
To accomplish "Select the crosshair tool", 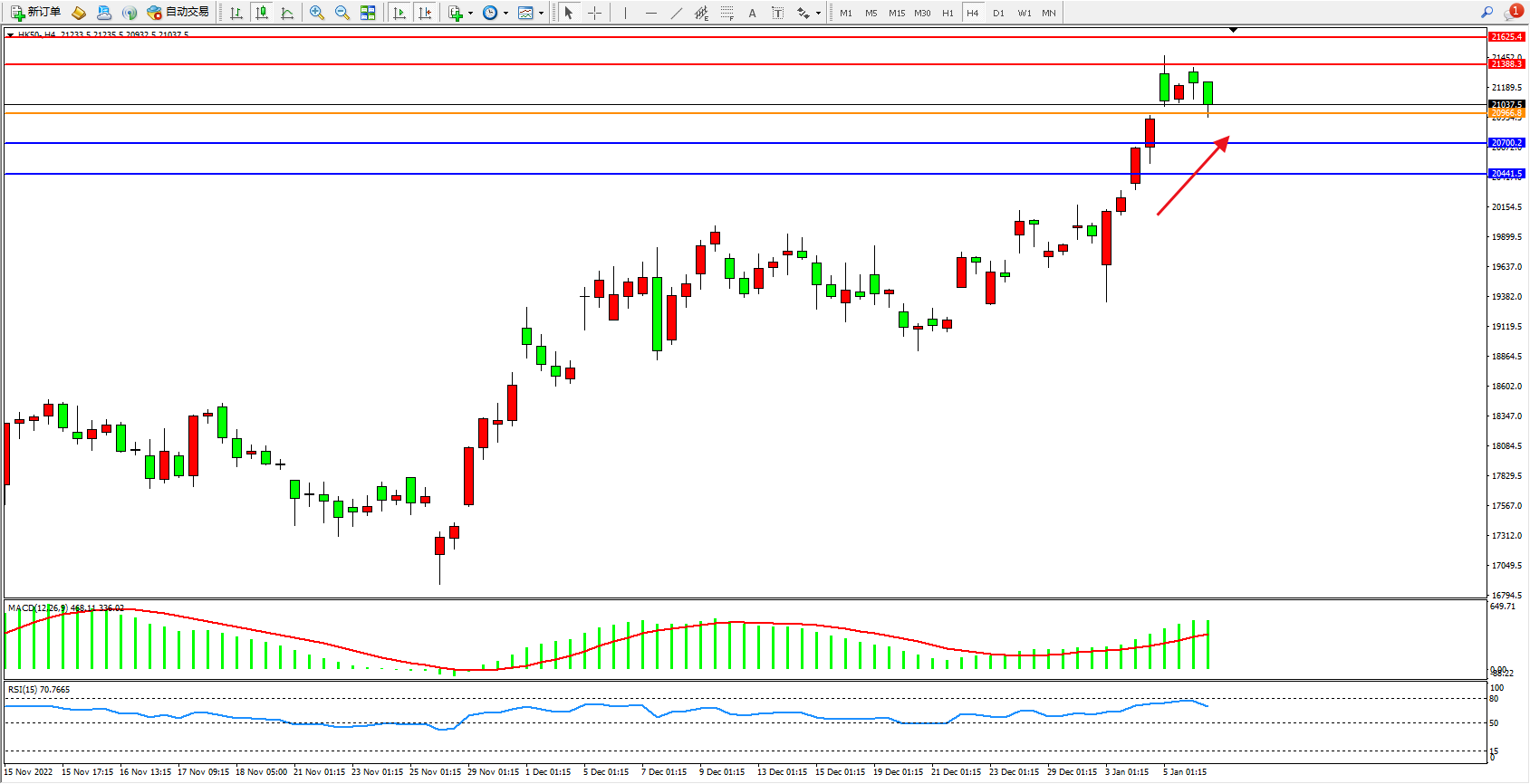I will coord(594,13).
